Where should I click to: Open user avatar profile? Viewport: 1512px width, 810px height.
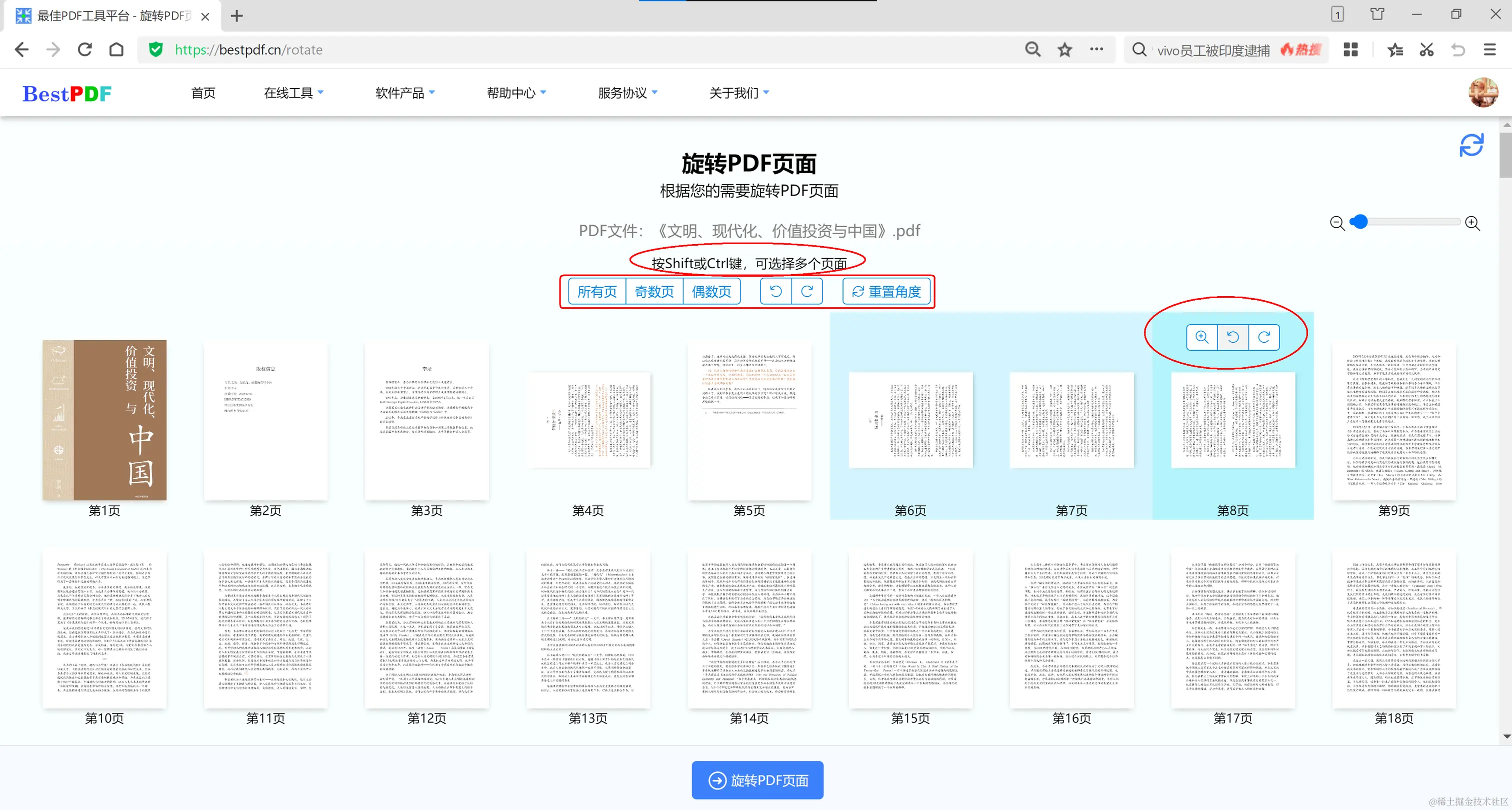pyautogui.click(x=1482, y=92)
